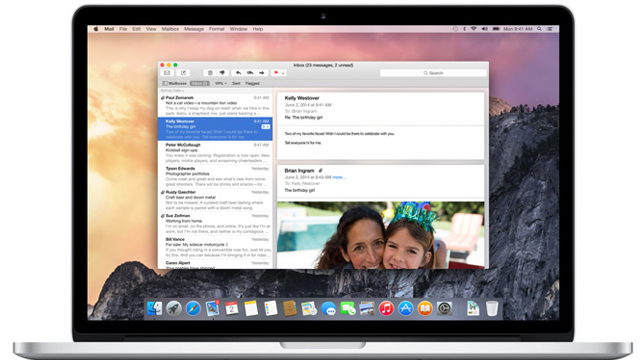Open Finder from the Dock

click(154, 309)
